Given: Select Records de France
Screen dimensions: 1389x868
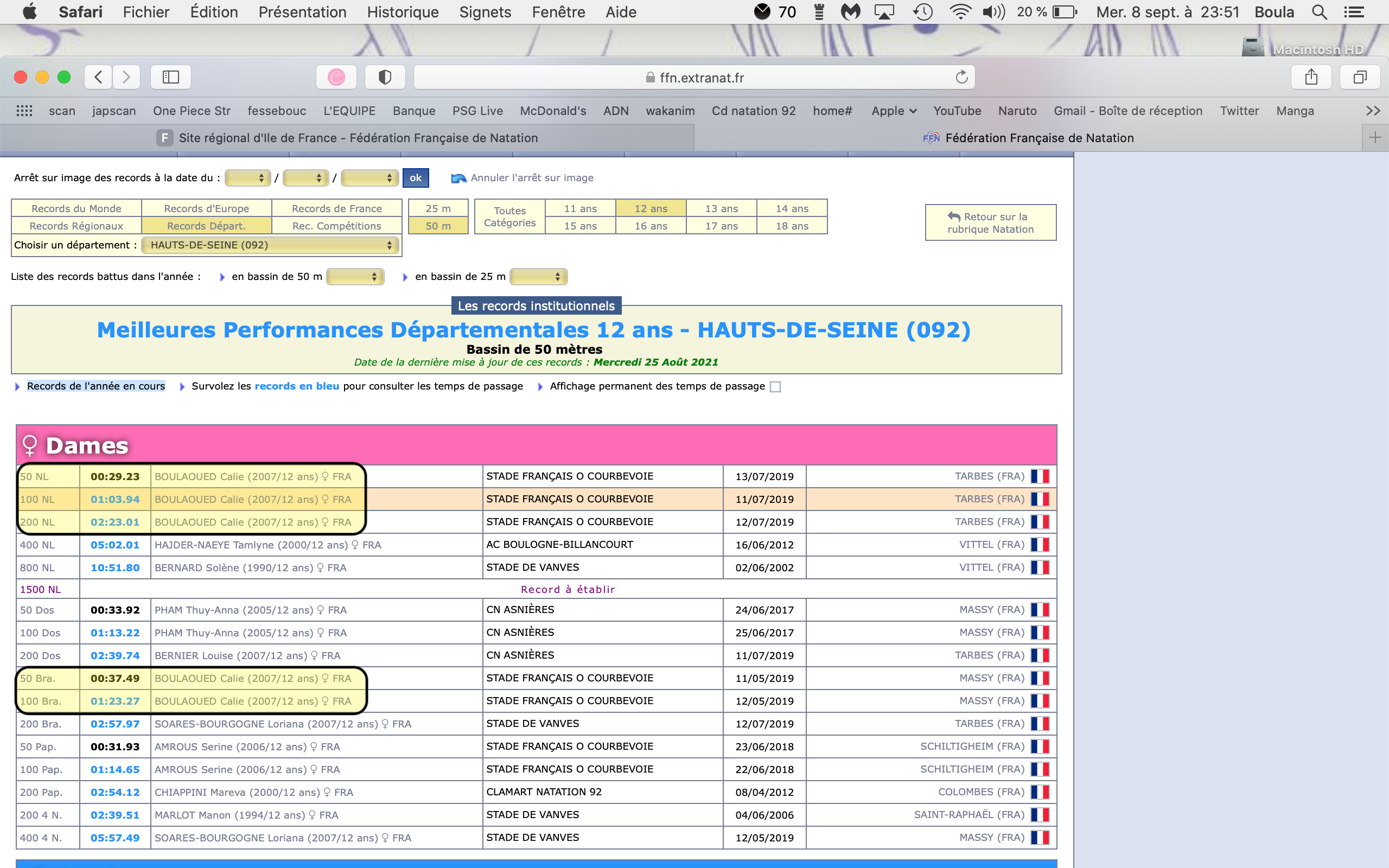Looking at the screenshot, I should pyautogui.click(x=336, y=208).
